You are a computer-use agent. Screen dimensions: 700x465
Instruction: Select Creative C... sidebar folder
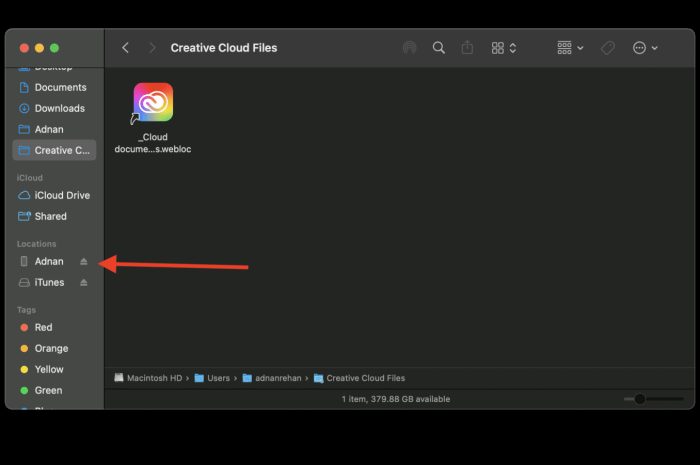coord(54,150)
